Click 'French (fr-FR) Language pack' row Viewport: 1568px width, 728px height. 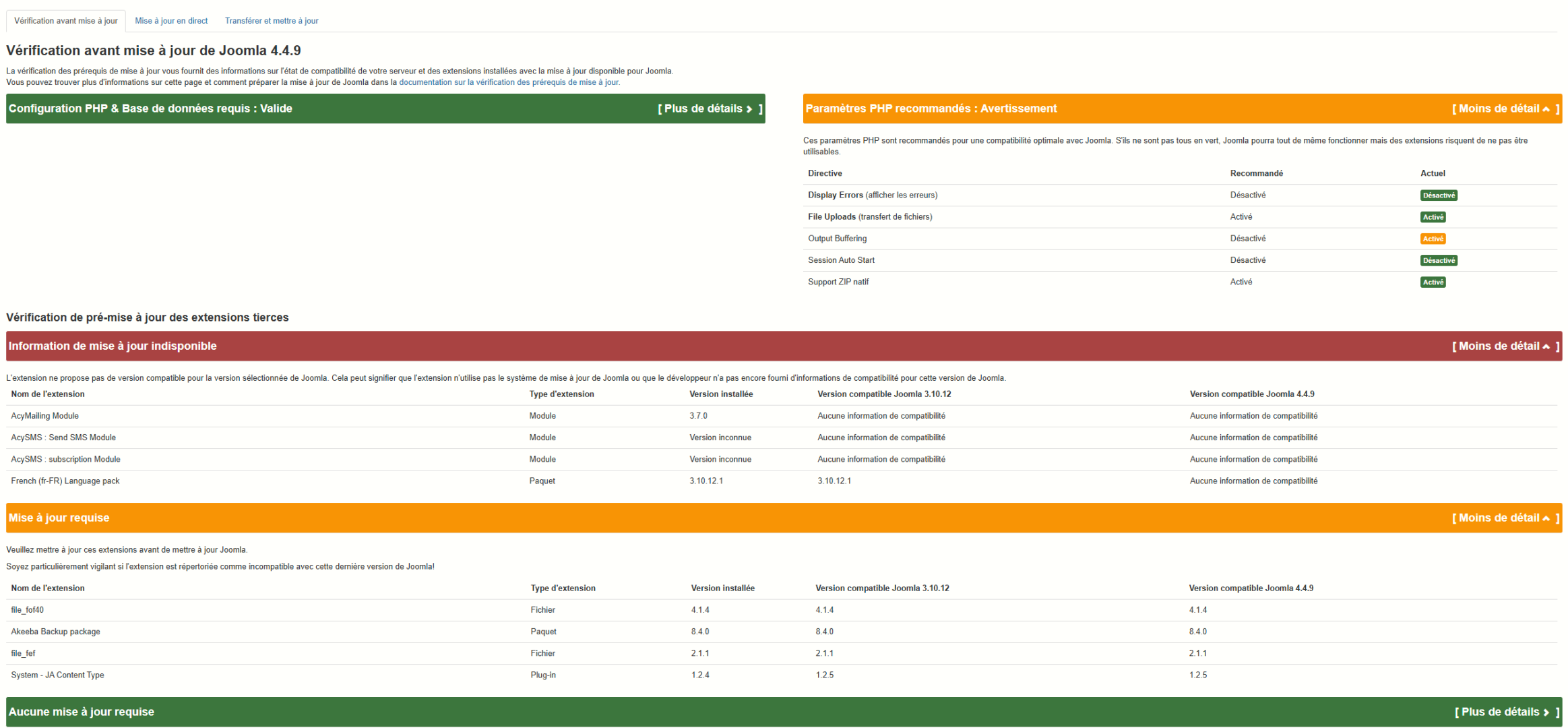point(782,481)
